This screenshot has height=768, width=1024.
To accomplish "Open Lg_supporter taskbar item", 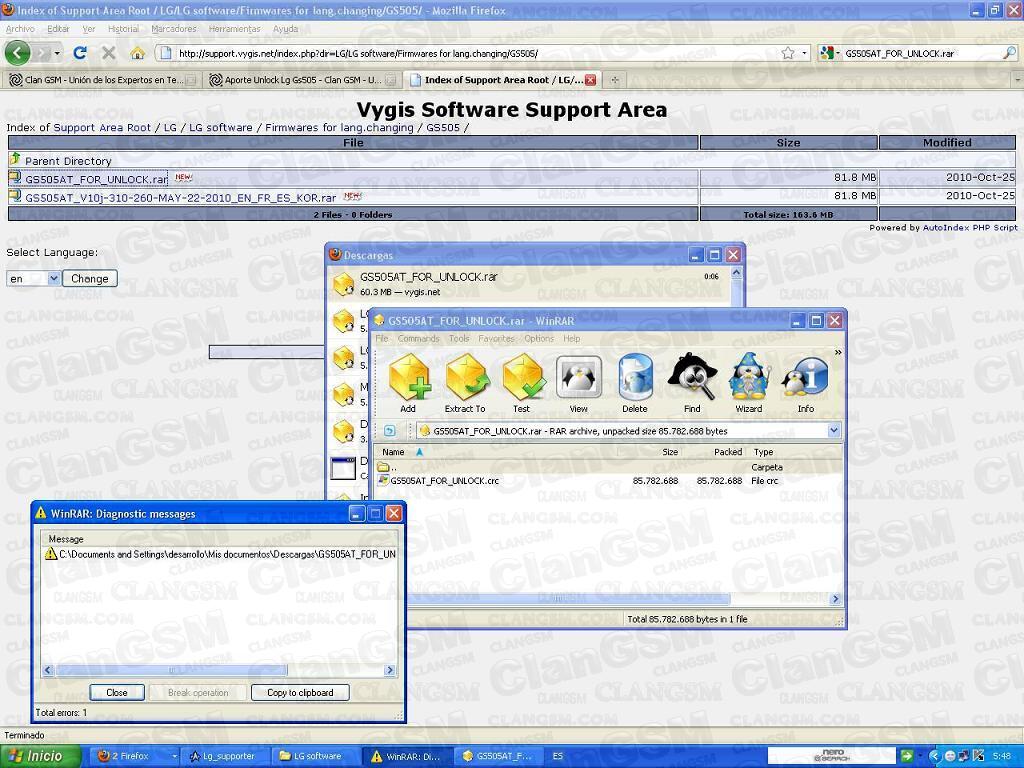I will point(225,756).
